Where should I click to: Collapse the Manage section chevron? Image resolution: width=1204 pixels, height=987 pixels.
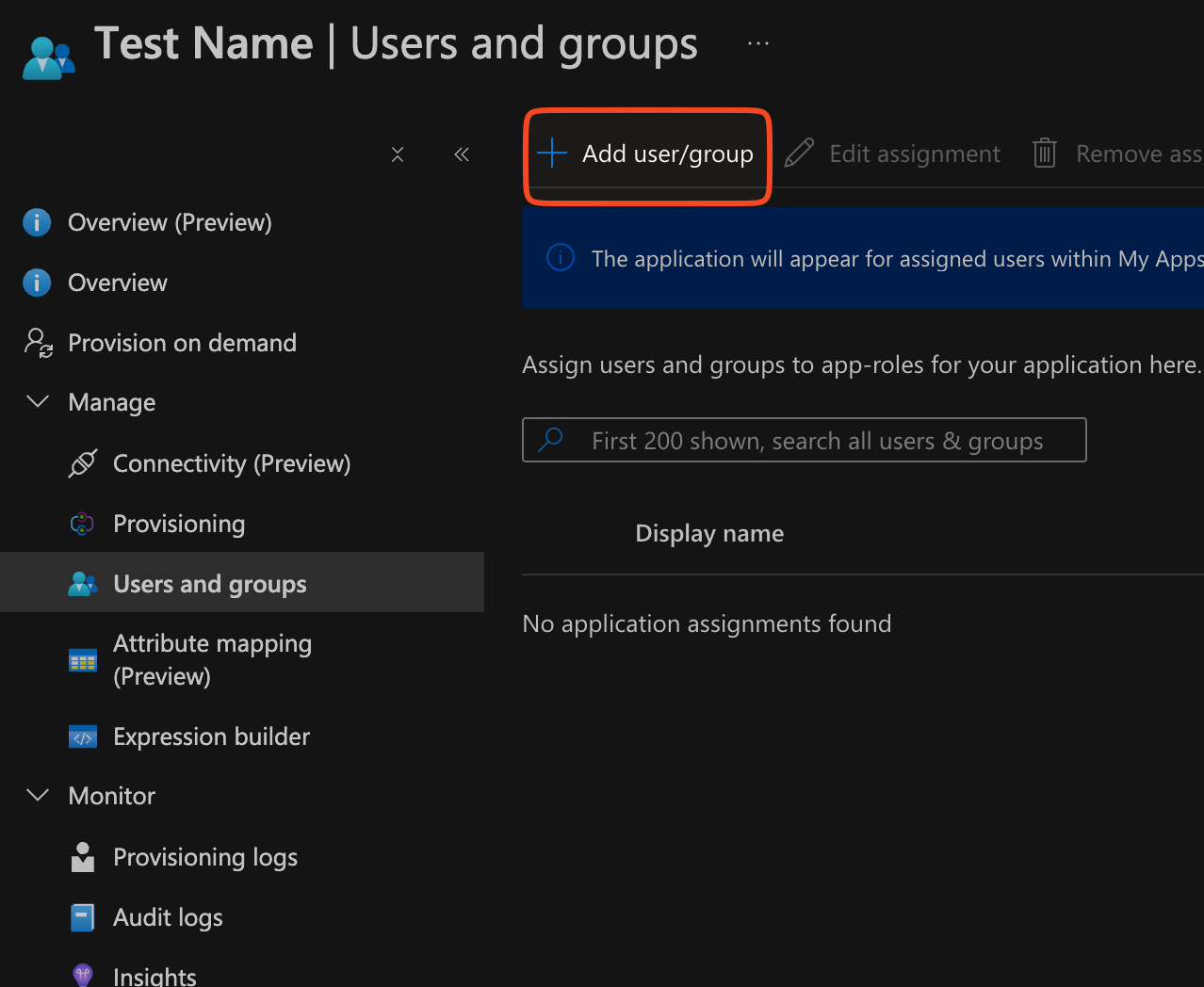click(38, 402)
